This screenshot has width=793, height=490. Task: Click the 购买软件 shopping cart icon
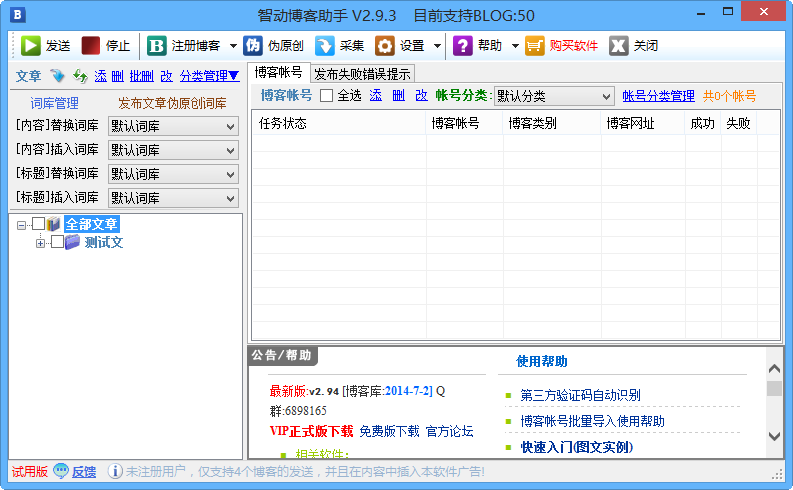coord(535,46)
